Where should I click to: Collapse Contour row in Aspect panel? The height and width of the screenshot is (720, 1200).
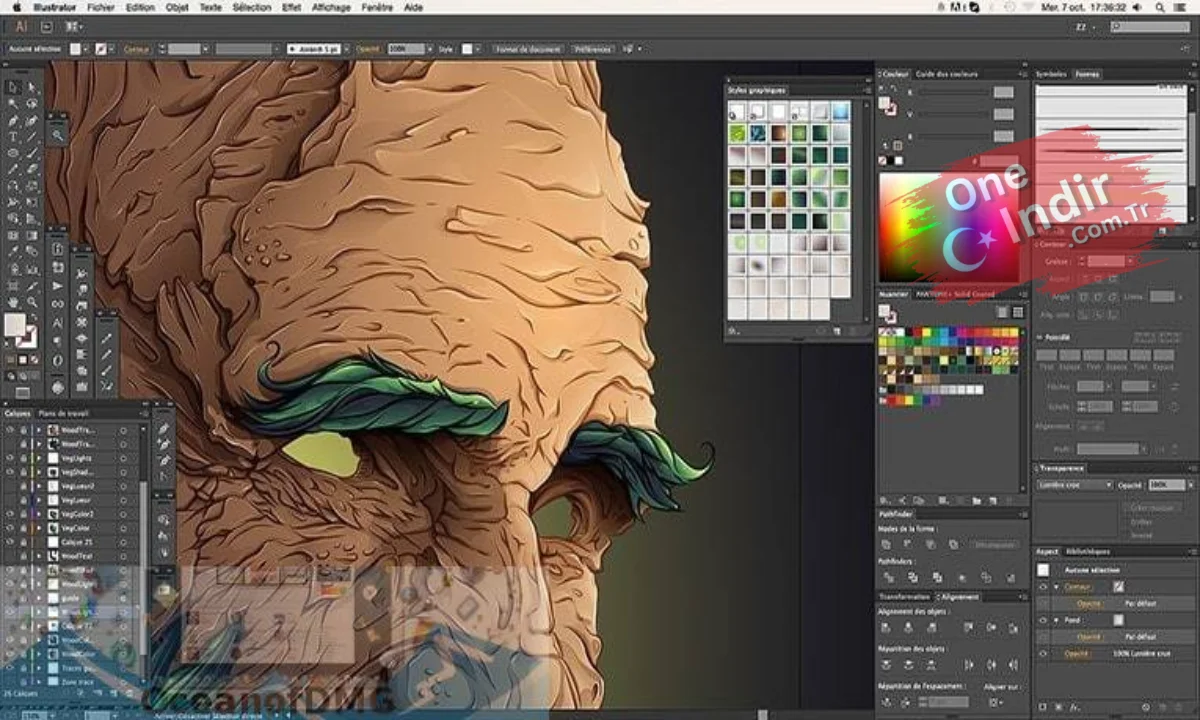tap(1057, 587)
